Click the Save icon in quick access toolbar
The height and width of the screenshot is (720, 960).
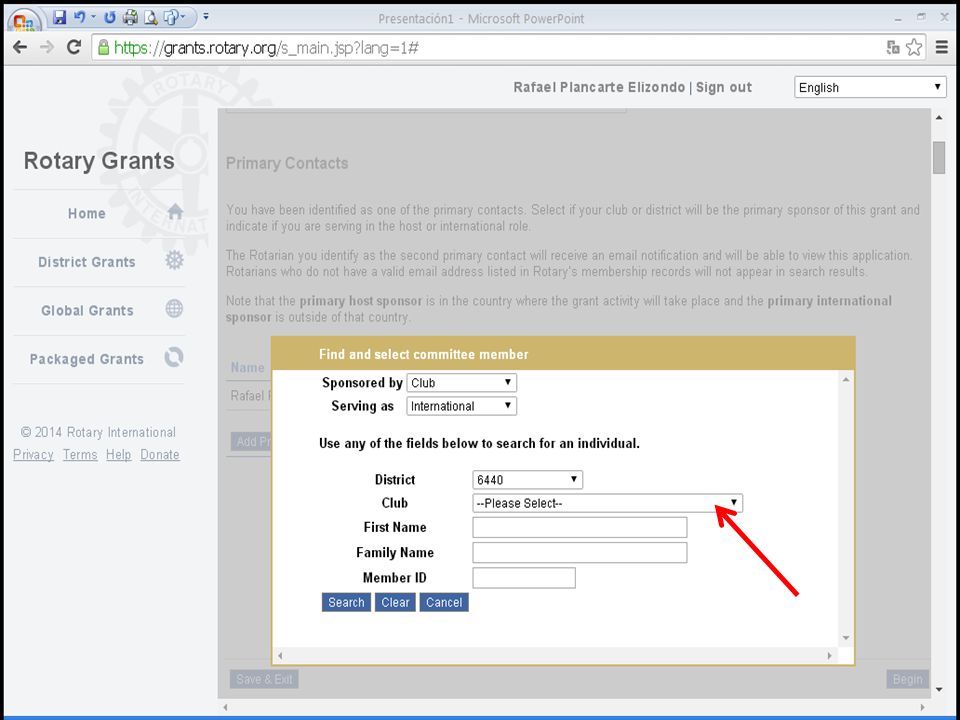click(59, 17)
